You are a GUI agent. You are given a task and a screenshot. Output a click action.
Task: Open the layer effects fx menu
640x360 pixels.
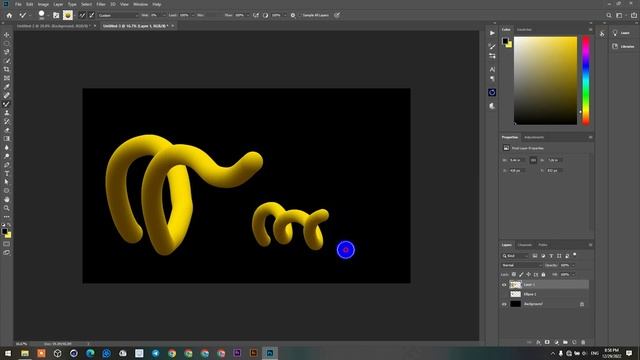[538, 342]
